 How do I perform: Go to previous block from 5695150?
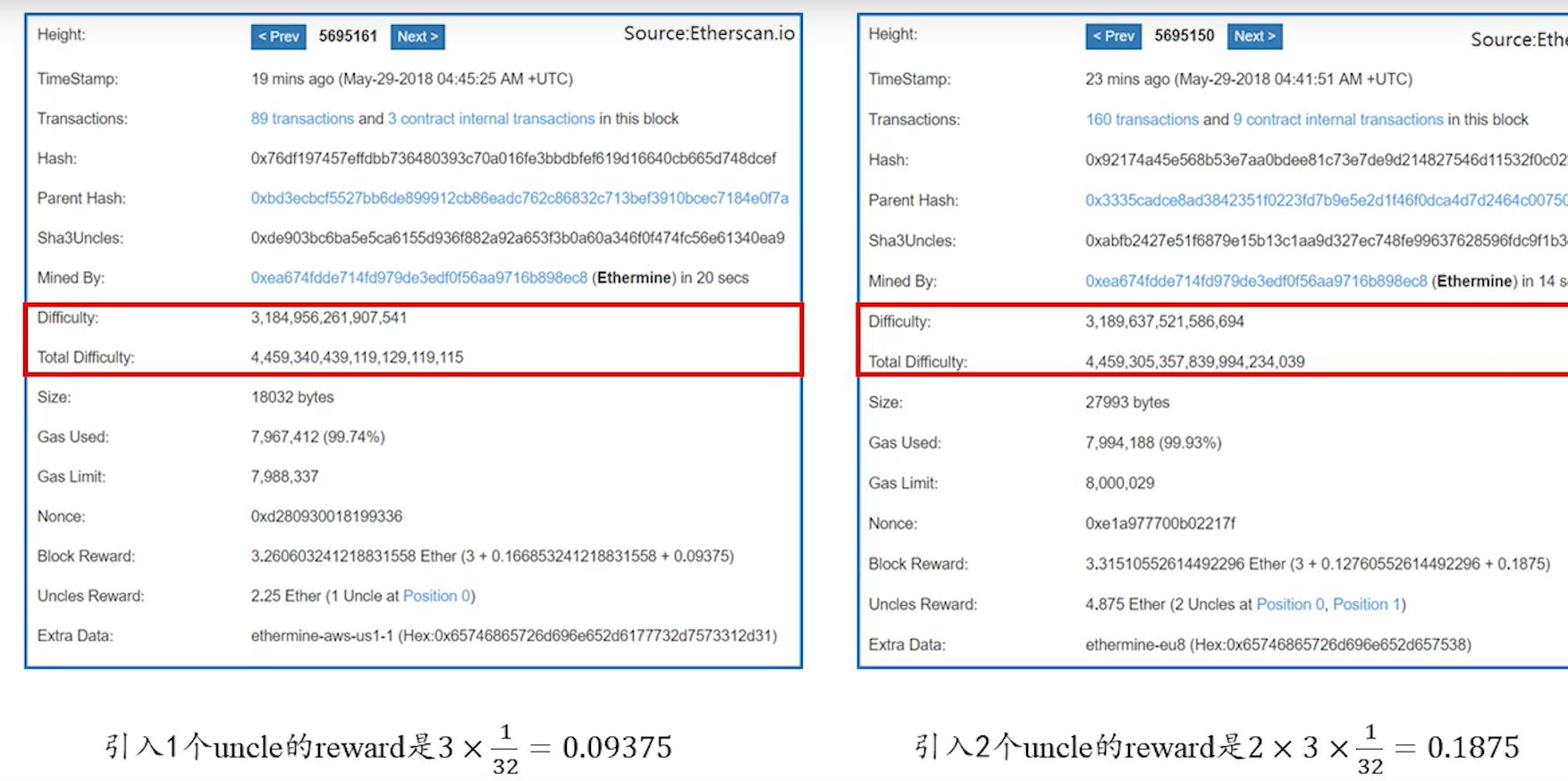coord(1114,36)
